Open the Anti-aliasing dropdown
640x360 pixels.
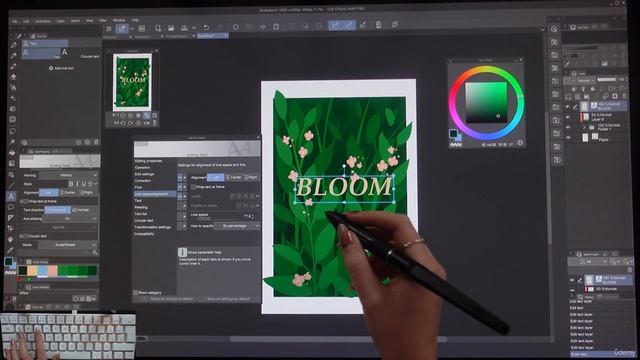pyautogui.click(x=69, y=219)
